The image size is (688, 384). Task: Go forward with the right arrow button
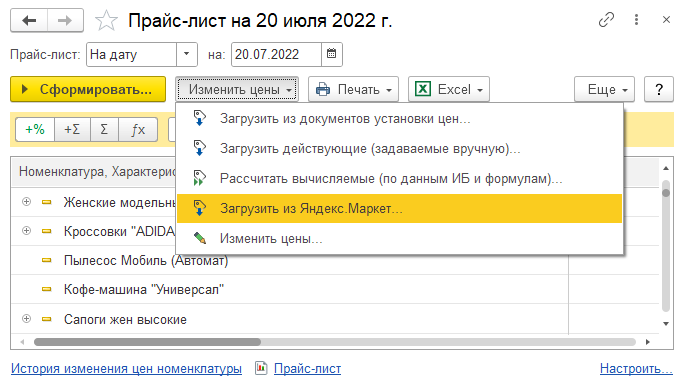pyautogui.click(x=65, y=20)
